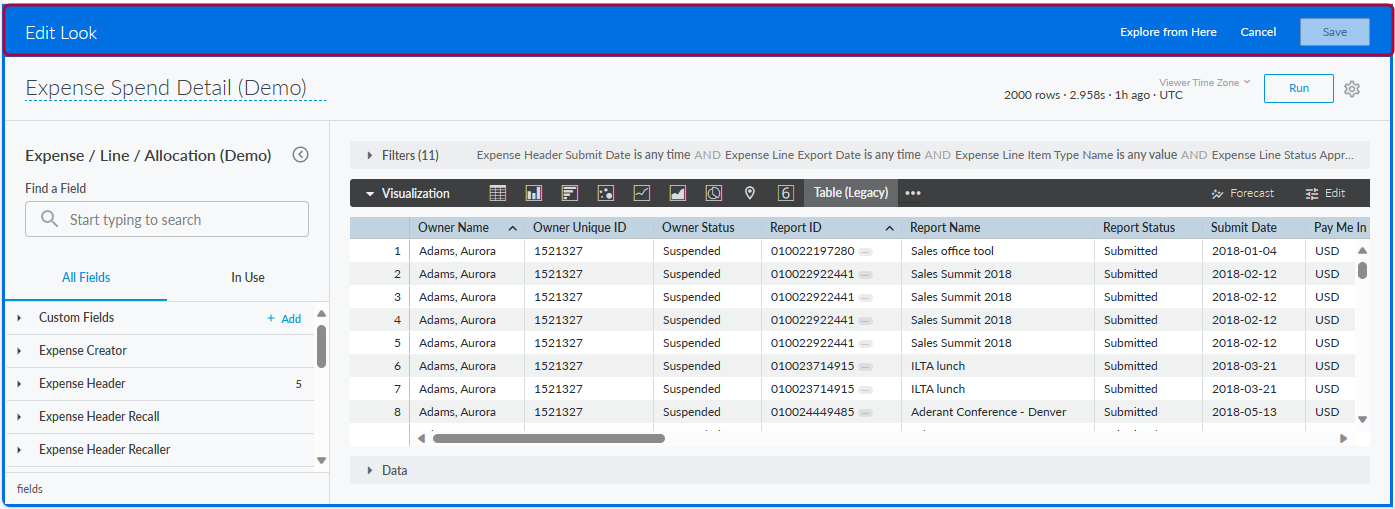Collapse the Visualization section

[371, 194]
